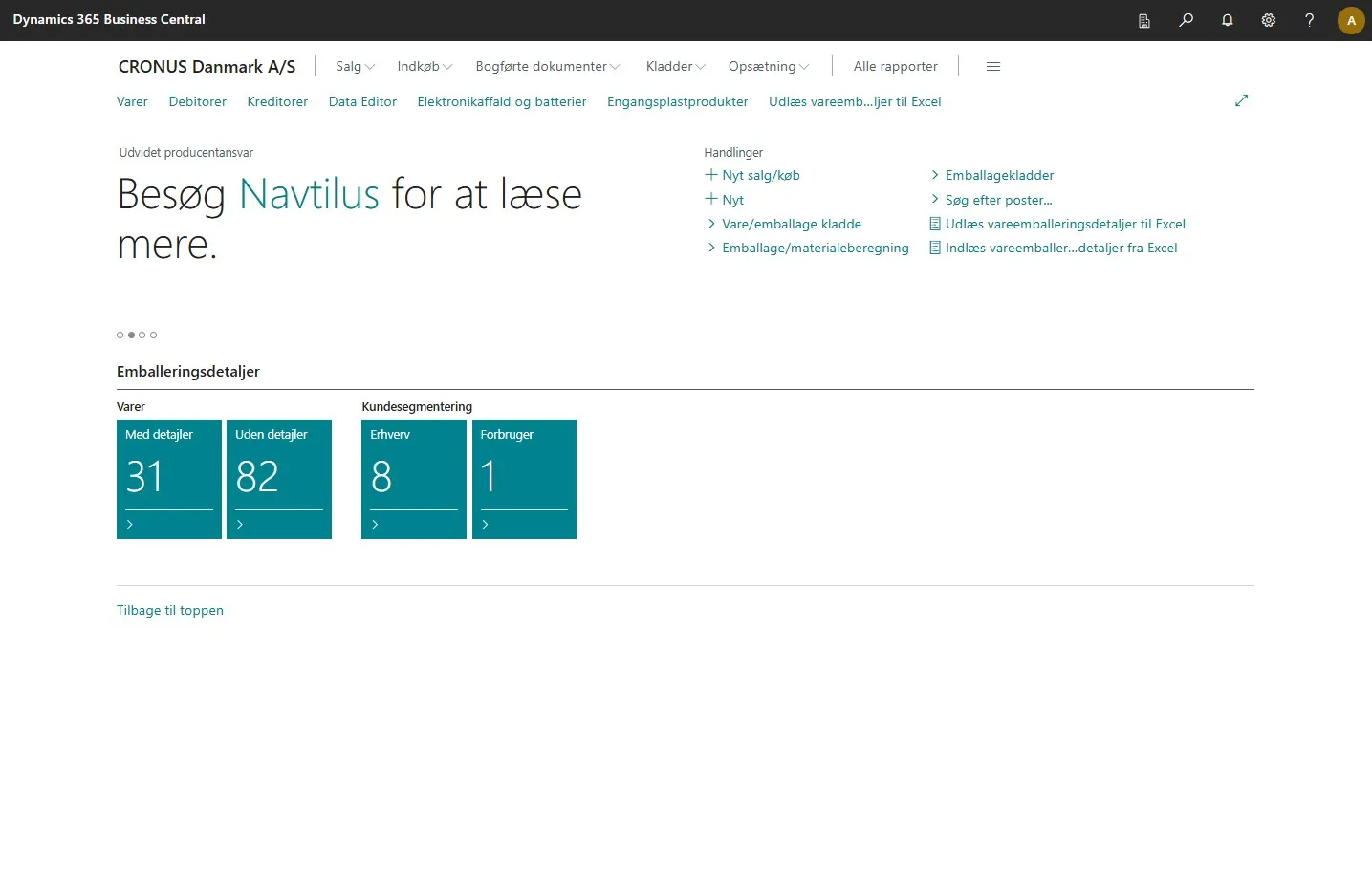Click the Kundesegmentering group label
The image size is (1372, 889).
coord(417,406)
